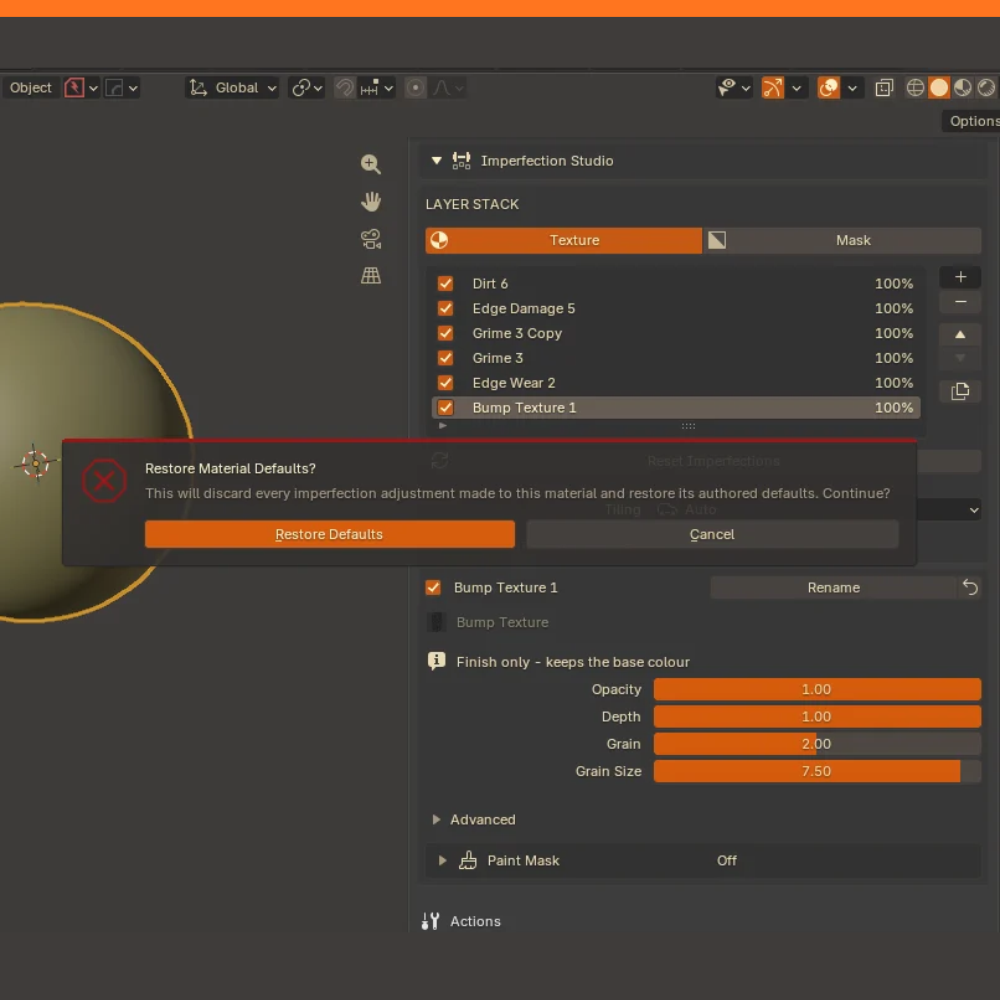Screen dimensions: 1000x1000
Task: Toggle X-ray display icon
Action: (x=884, y=87)
